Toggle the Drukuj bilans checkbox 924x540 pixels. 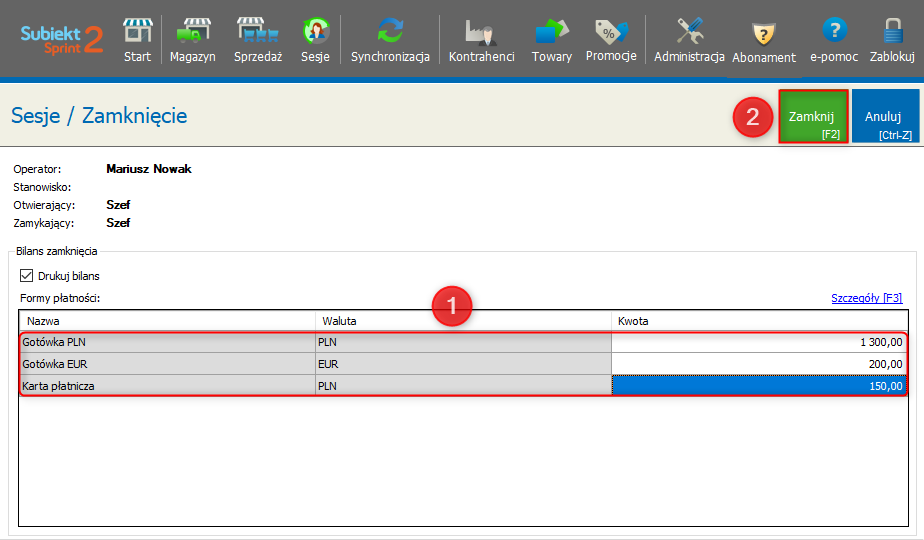click(27, 276)
